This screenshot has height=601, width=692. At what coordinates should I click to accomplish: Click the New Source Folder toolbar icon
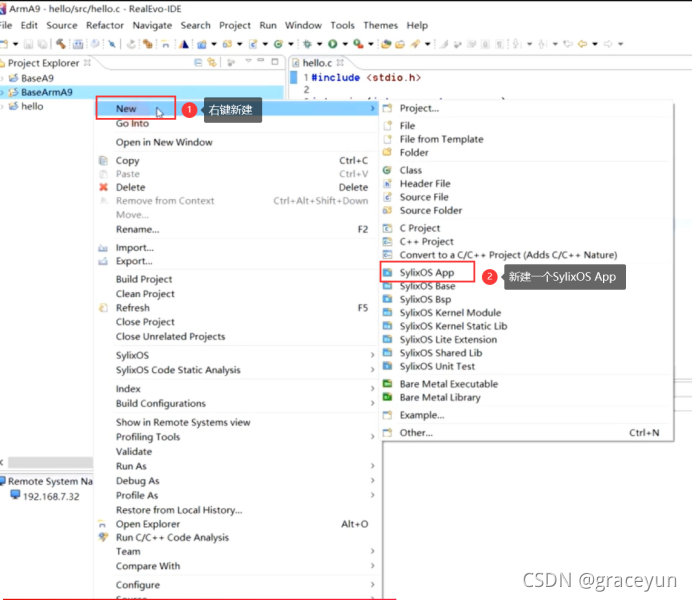point(227,44)
